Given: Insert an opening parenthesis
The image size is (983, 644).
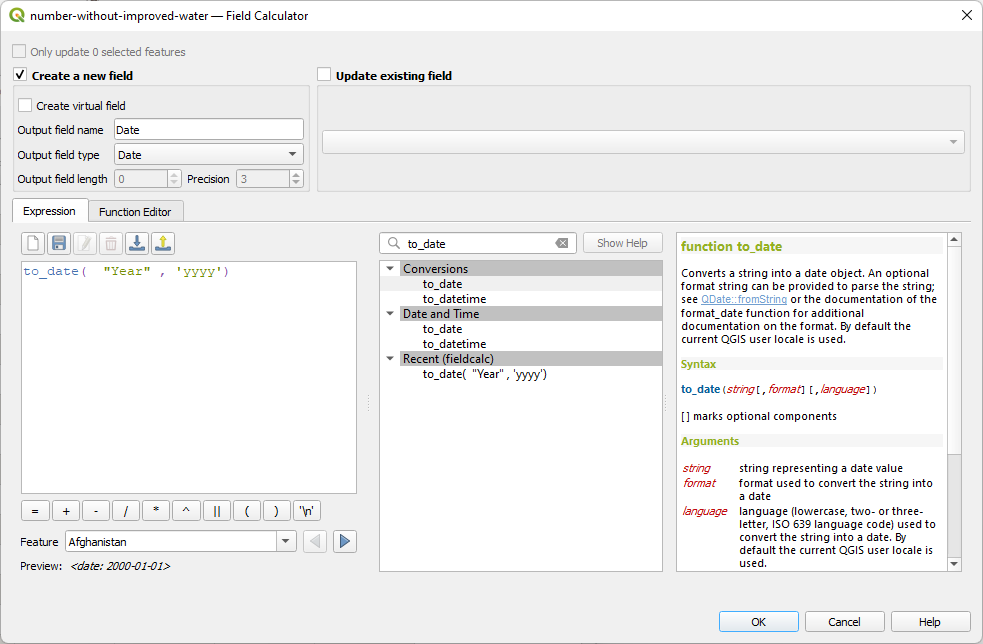Looking at the screenshot, I should tap(246, 510).
